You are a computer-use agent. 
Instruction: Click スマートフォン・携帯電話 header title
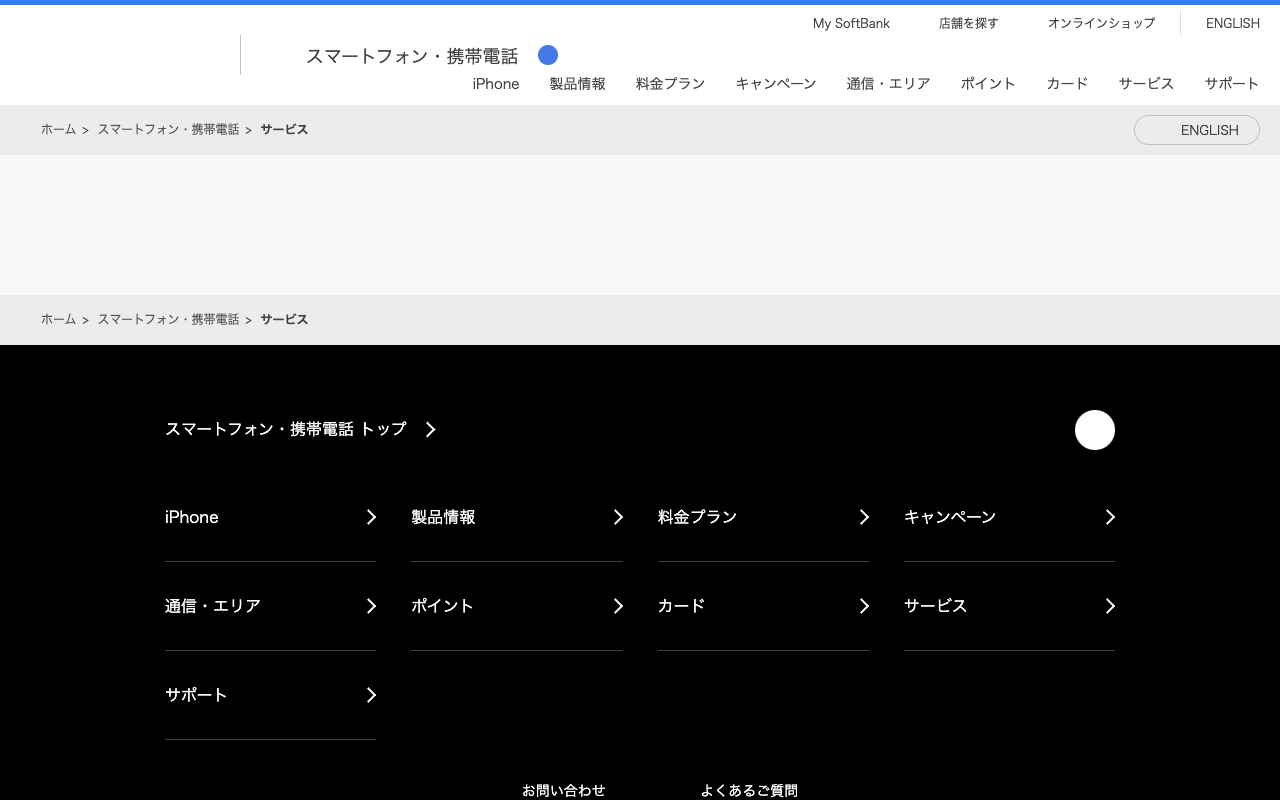pyautogui.click(x=412, y=56)
